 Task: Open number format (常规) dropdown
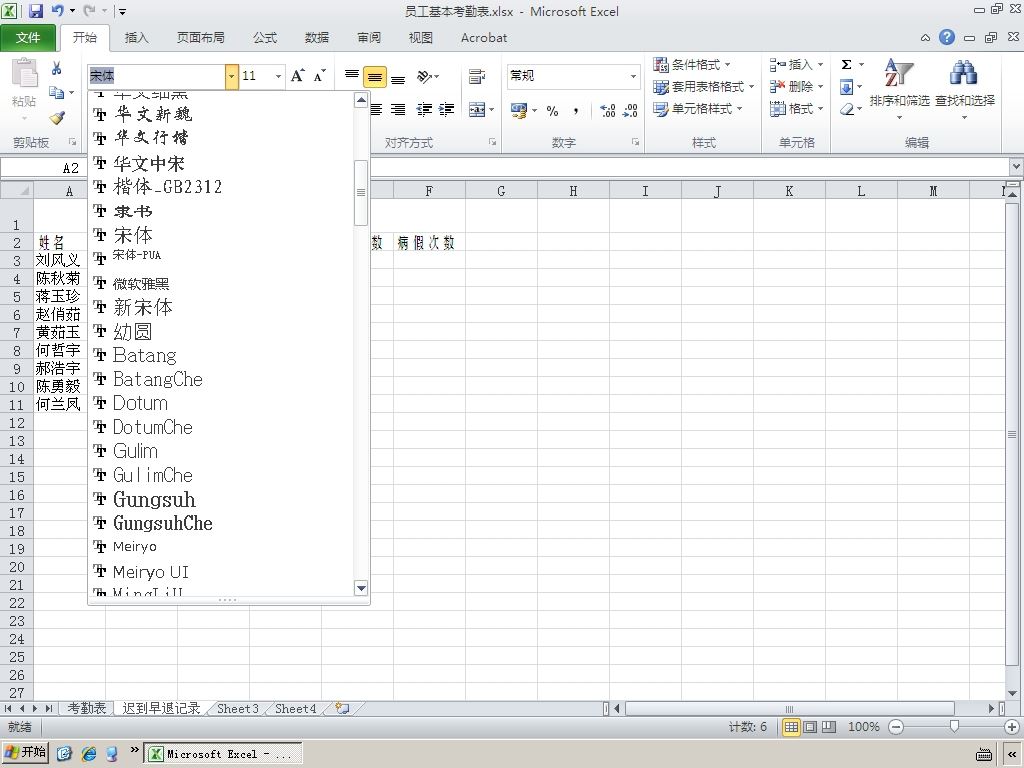click(x=633, y=76)
